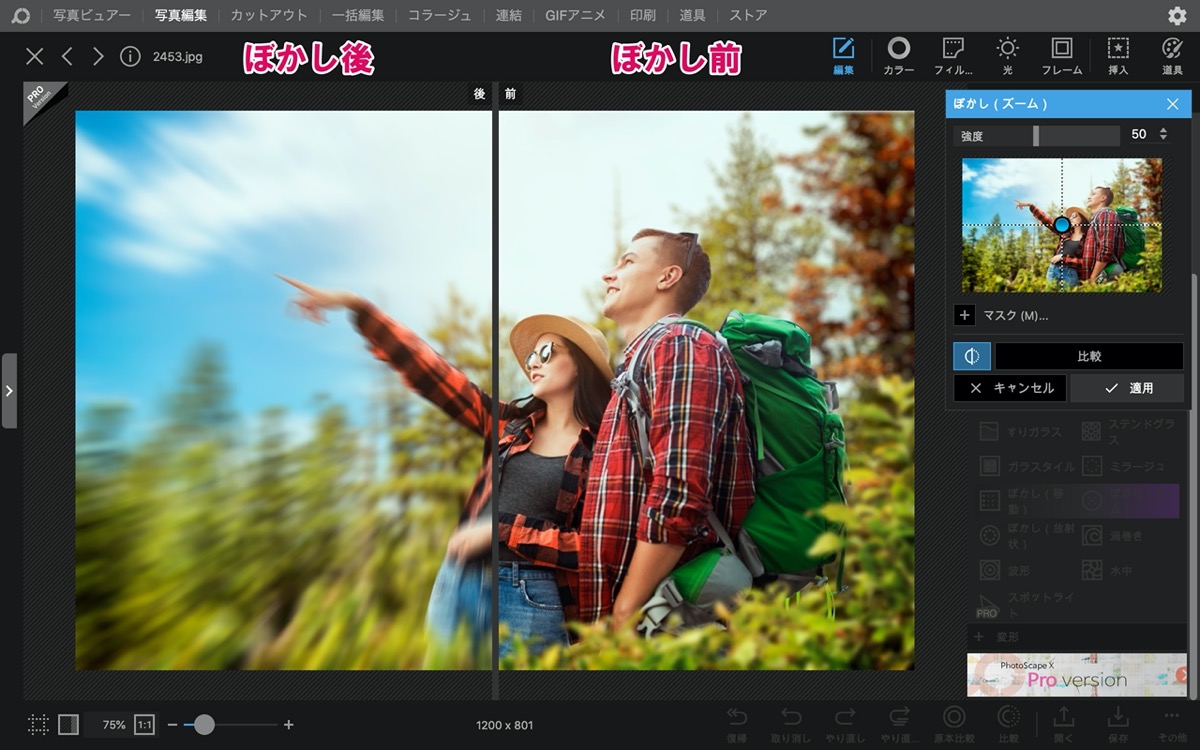Click the 強度 strength slider

pos(1037,135)
